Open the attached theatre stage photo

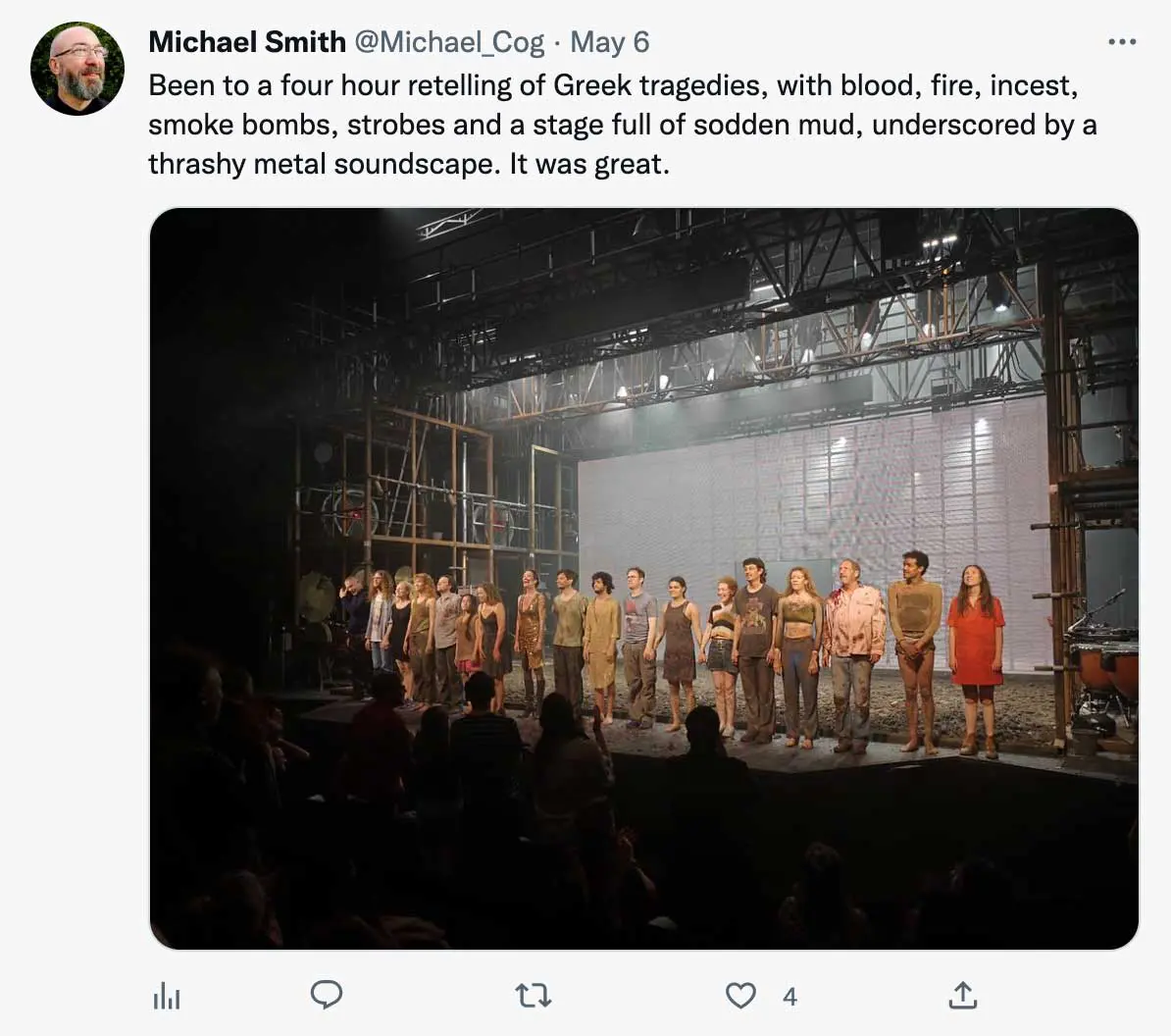(643, 579)
